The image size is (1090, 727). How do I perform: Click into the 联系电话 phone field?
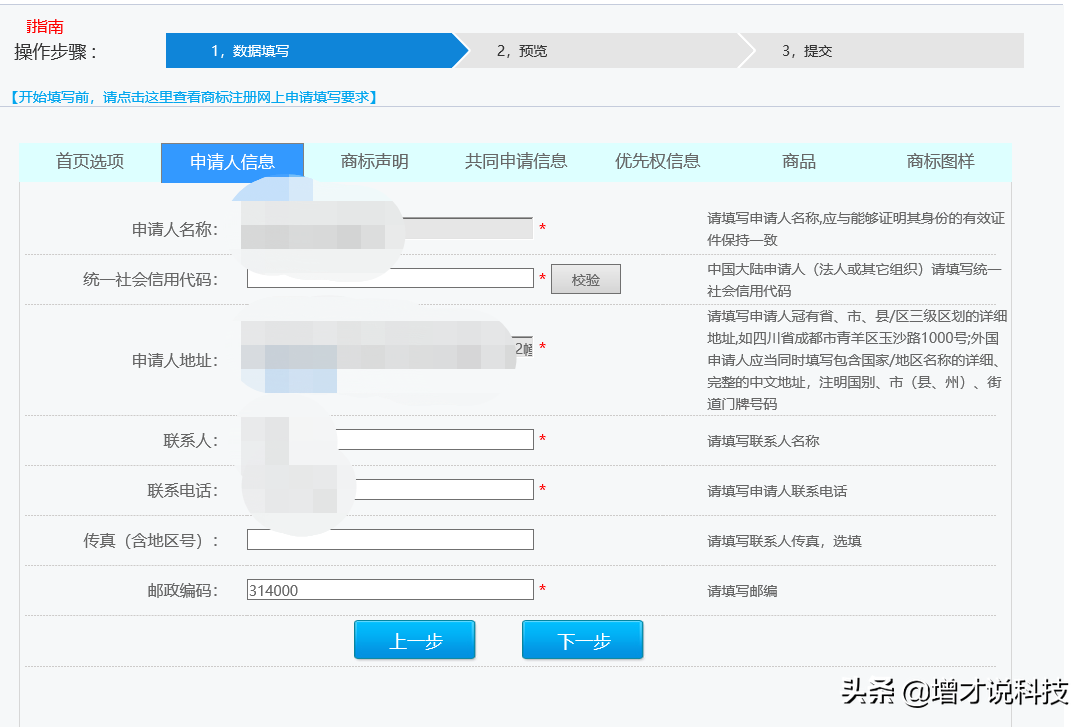(x=445, y=490)
